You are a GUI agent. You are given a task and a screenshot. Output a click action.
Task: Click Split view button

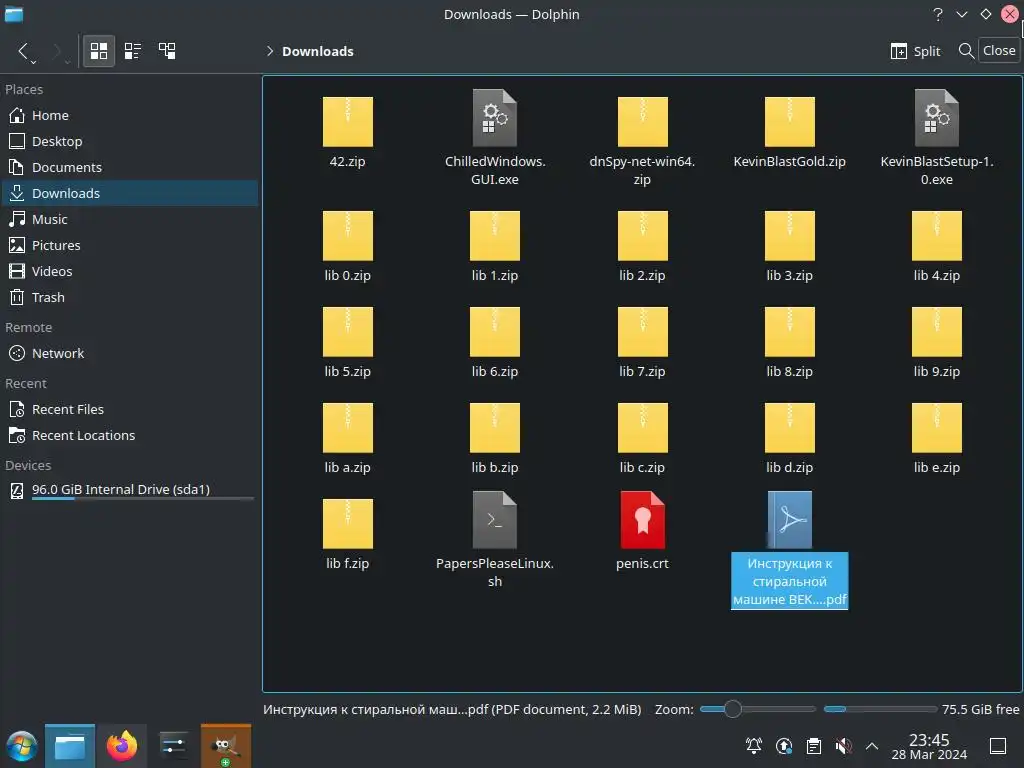(916, 51)
